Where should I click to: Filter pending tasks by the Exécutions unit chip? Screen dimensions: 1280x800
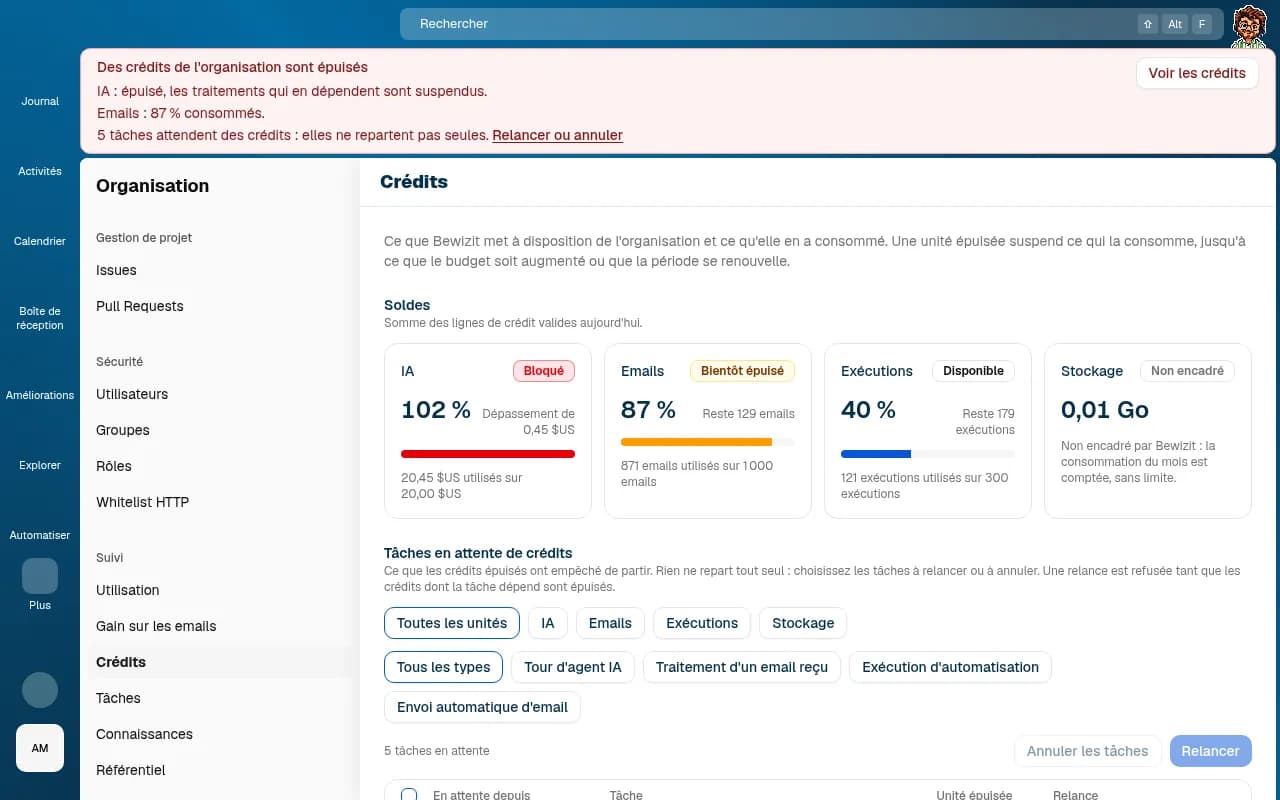tap(702, 623)
